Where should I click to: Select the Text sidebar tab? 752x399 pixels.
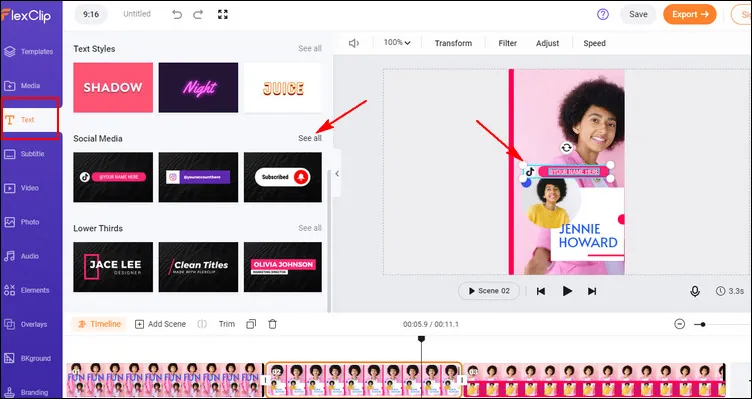(30, 119)
